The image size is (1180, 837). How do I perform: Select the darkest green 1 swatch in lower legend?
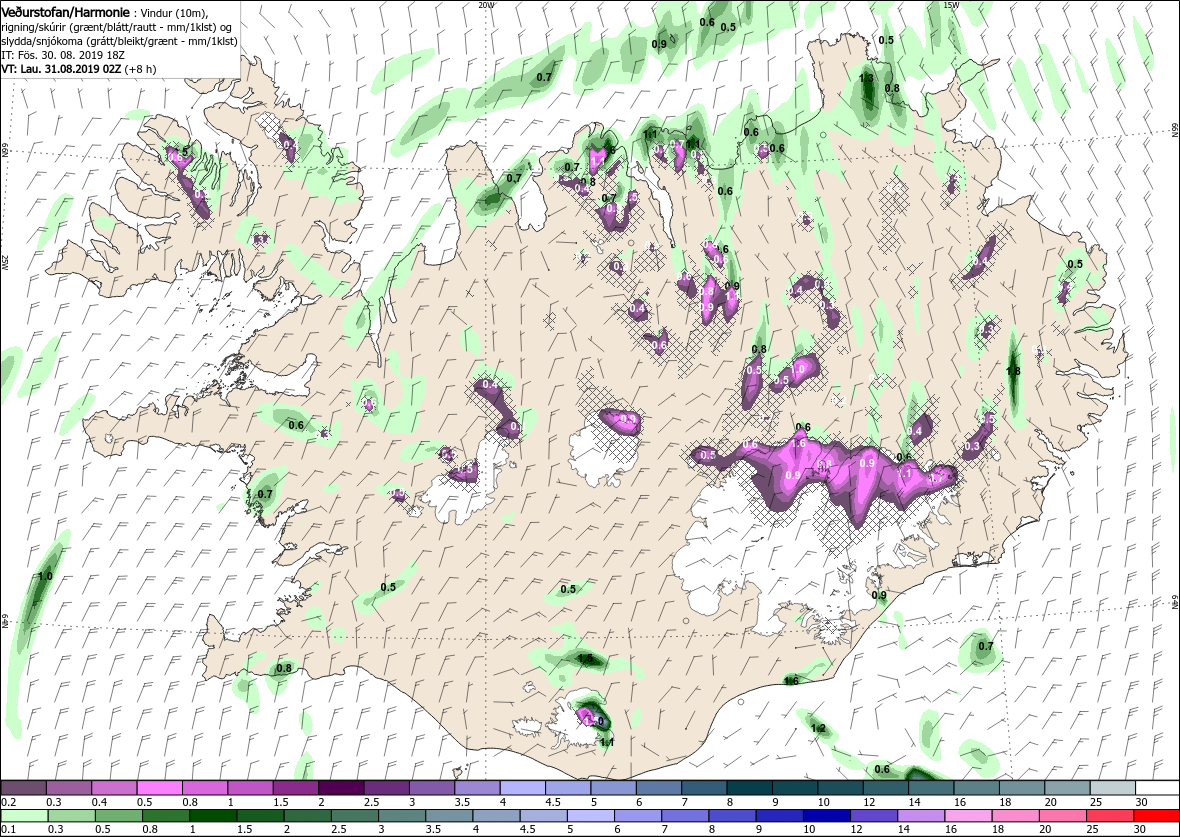pyautogui.click(x=213, y=816)
